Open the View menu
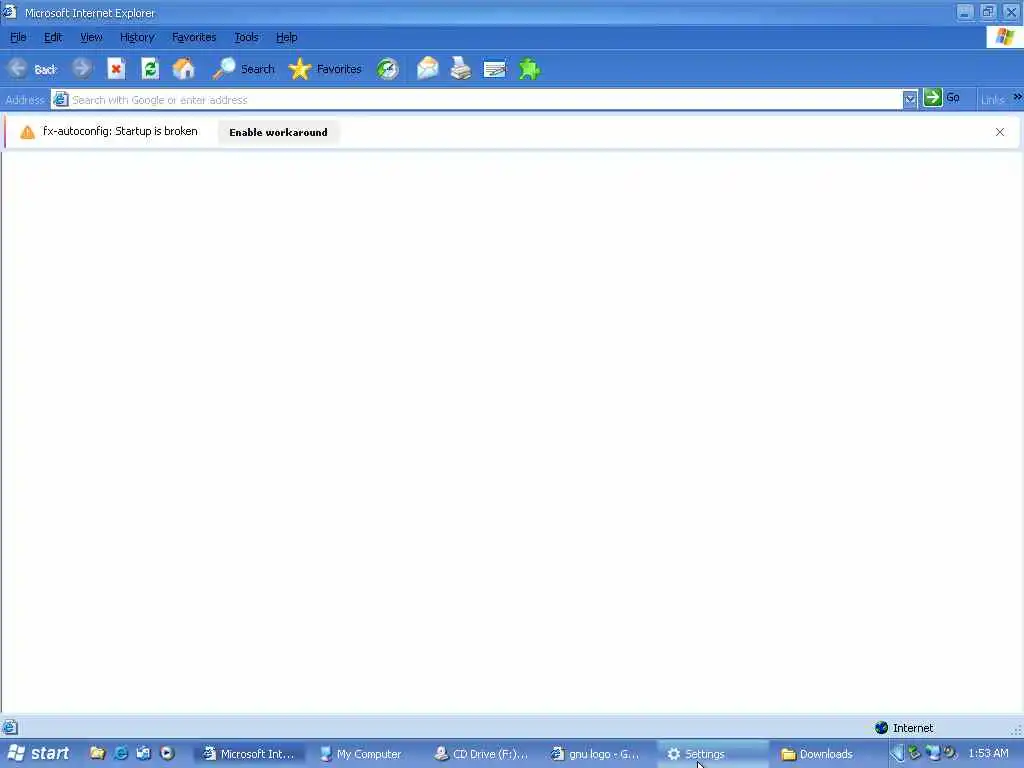The width and height of the screenshot is (1024, 768). tap(91, 37)
